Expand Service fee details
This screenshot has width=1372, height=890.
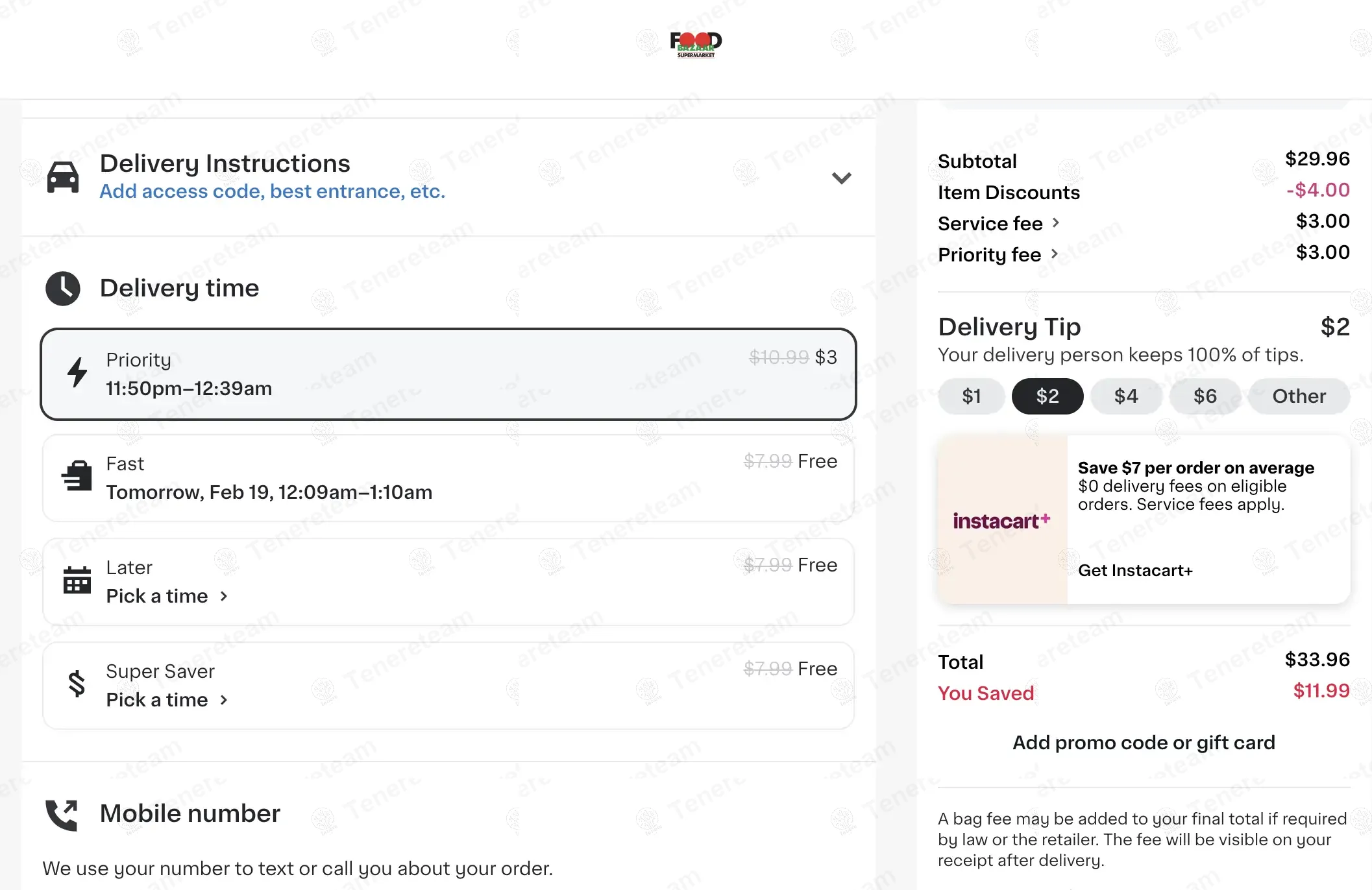pos(999,224)
